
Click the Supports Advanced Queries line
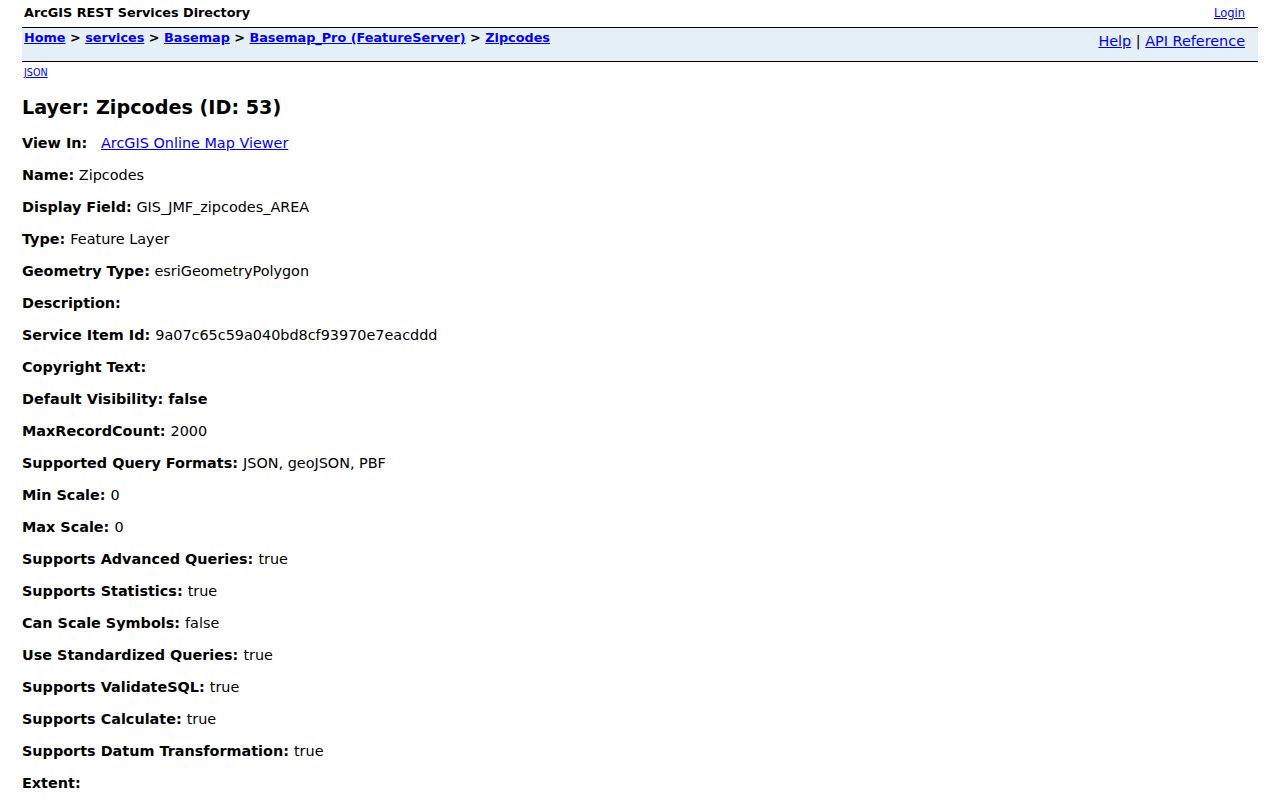[x=155, y=559]
